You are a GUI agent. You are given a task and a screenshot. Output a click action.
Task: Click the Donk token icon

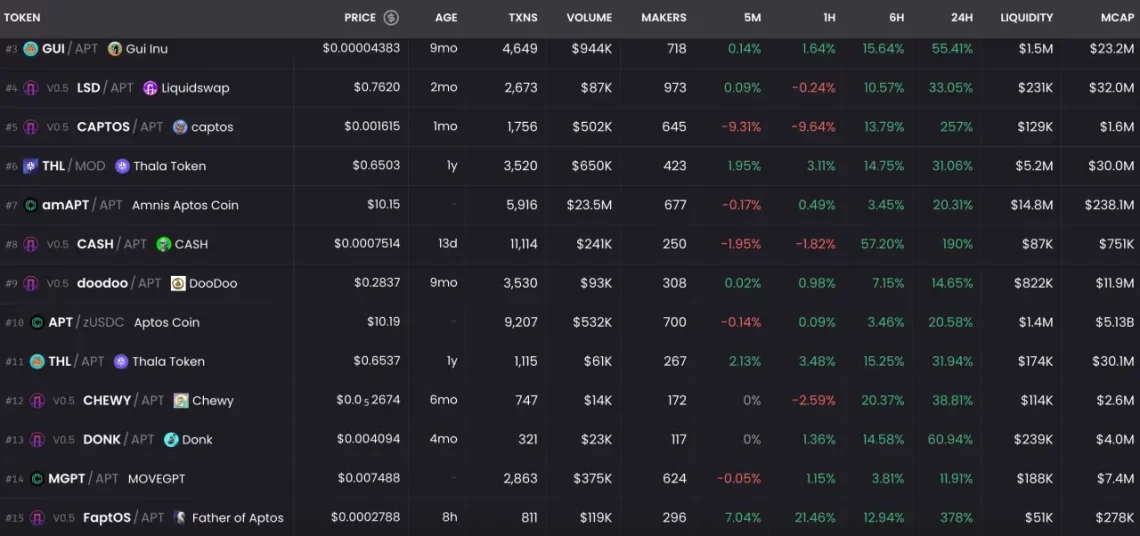[x=171, y=440]
